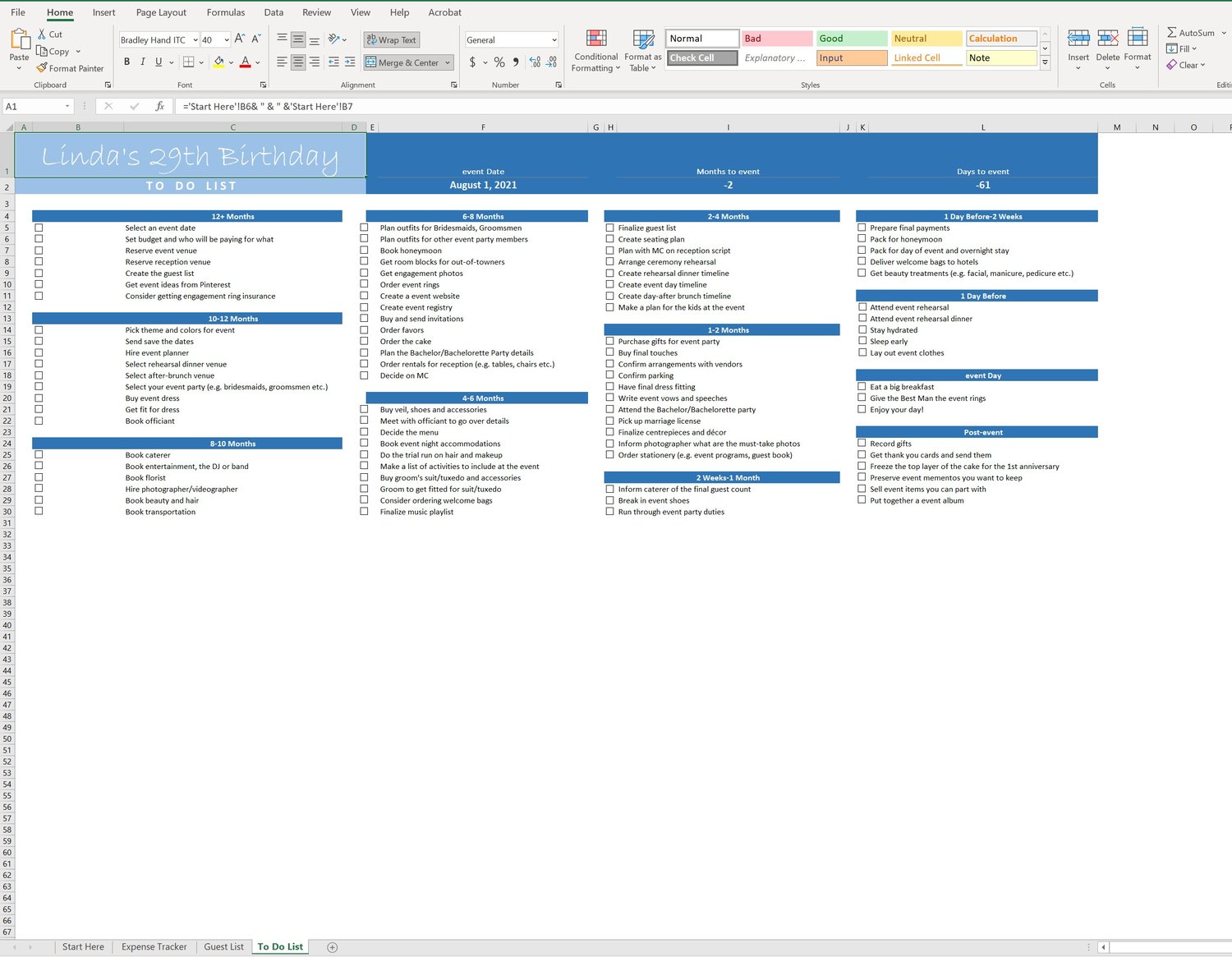Viewport: 1232px width, 957px height.
Task: Expand the Merge & Center dropdown arrow
Action: (448, 62)
